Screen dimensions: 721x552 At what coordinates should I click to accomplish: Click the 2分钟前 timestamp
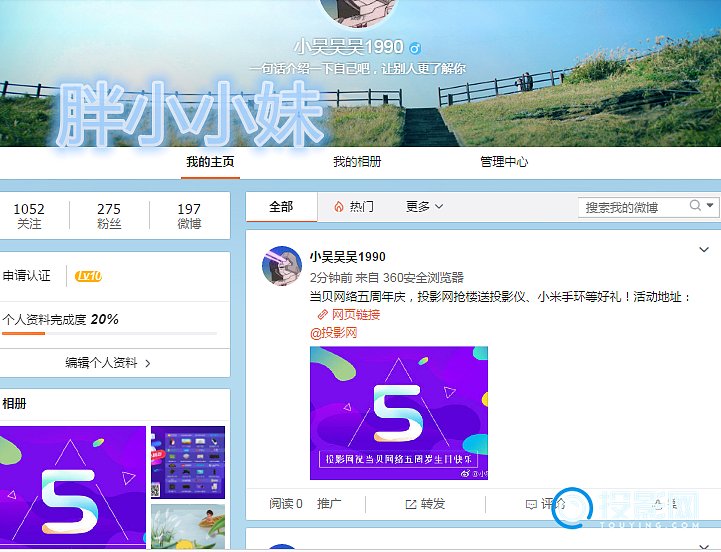(x=331, y=278)
